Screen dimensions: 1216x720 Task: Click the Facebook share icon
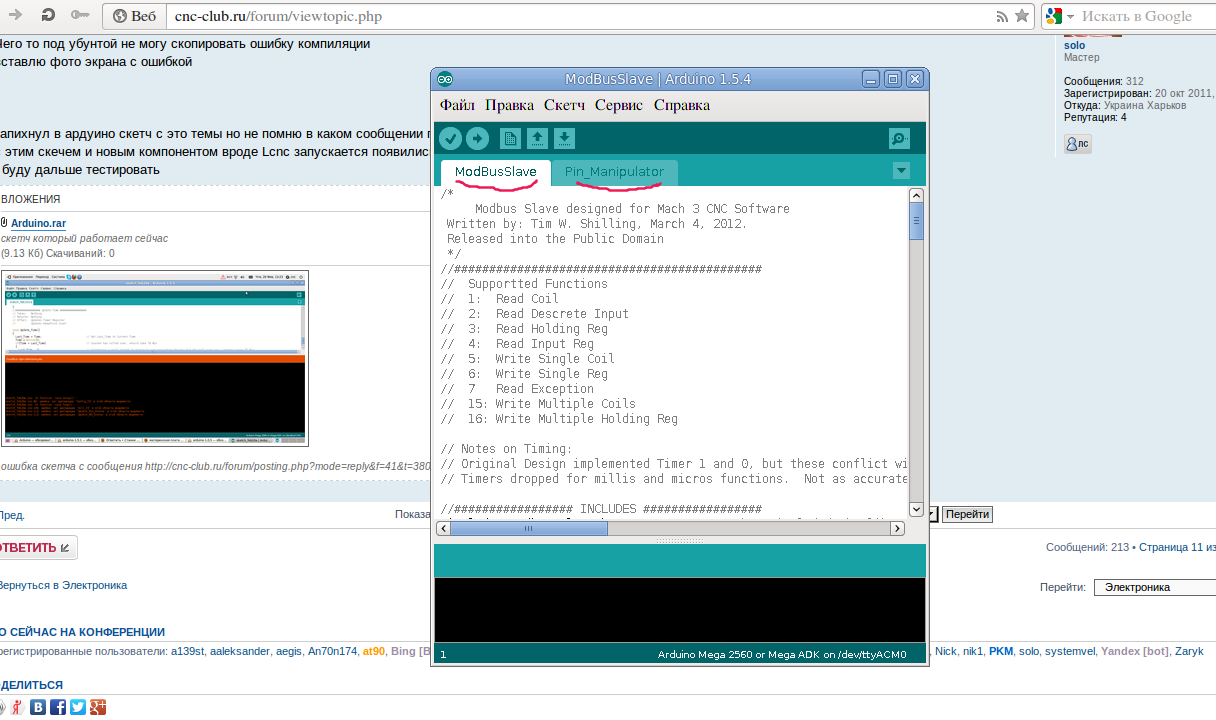click(x=58, y=707)
